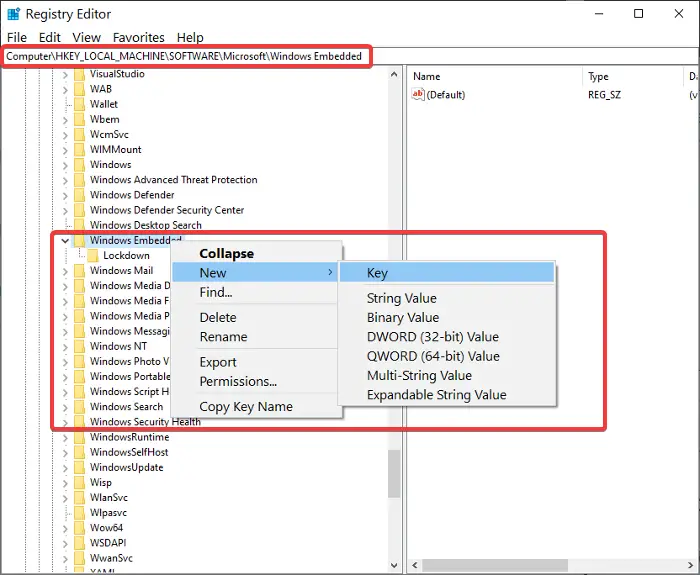
Task: Choose String Value in the submenu
Action: [446, 298]
